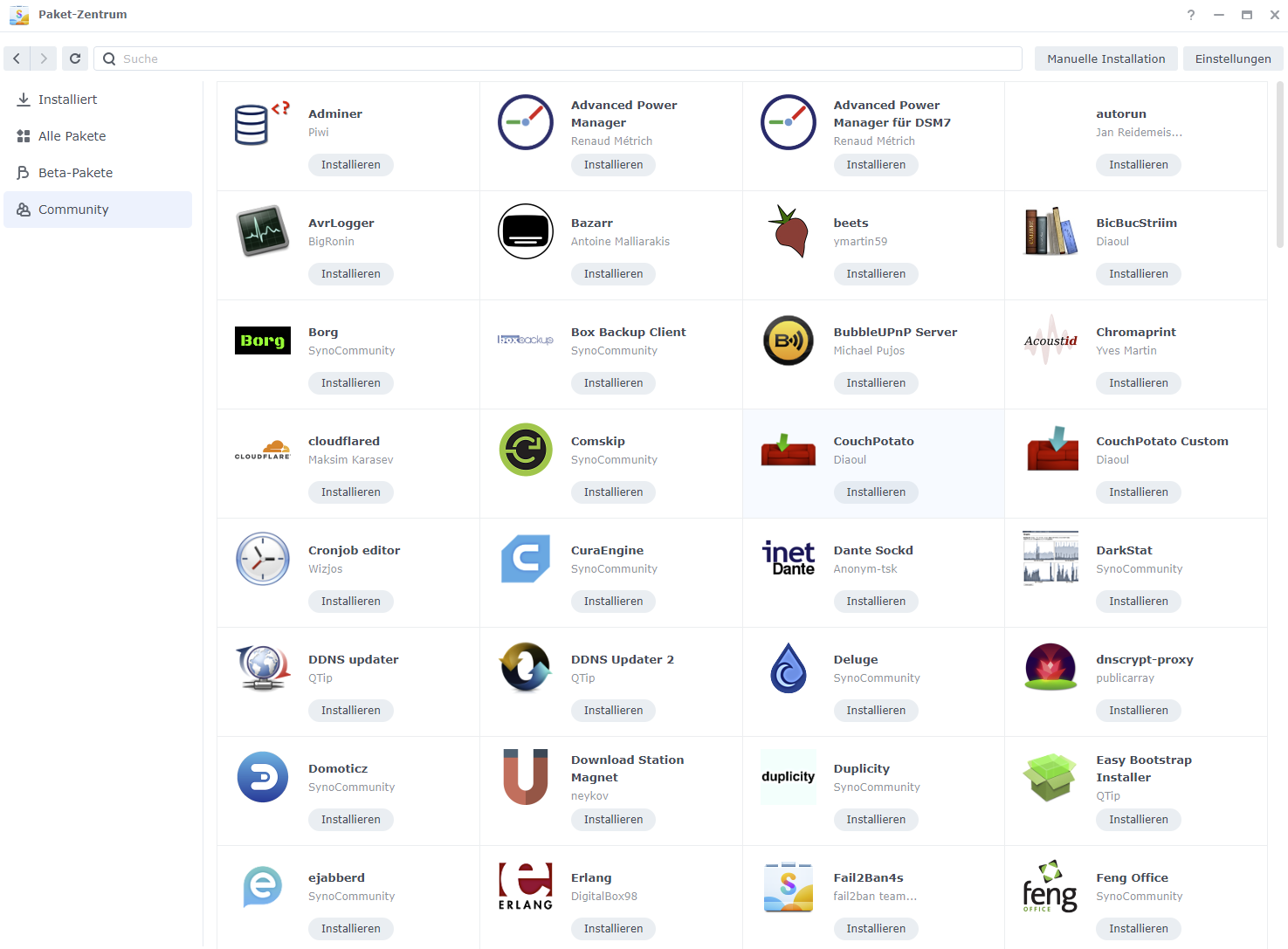Click the autorun package name
Viewport: 1288px width, 949px height.
click(1121, 114)
